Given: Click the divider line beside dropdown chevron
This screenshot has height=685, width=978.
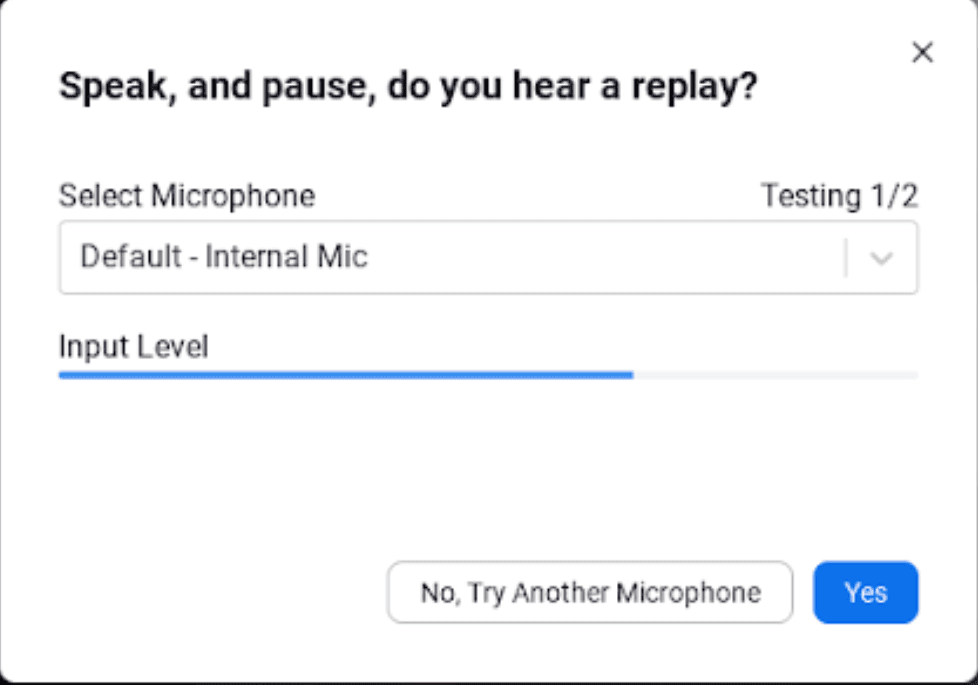Looking at the screenshot, I should tap(846, 257).
